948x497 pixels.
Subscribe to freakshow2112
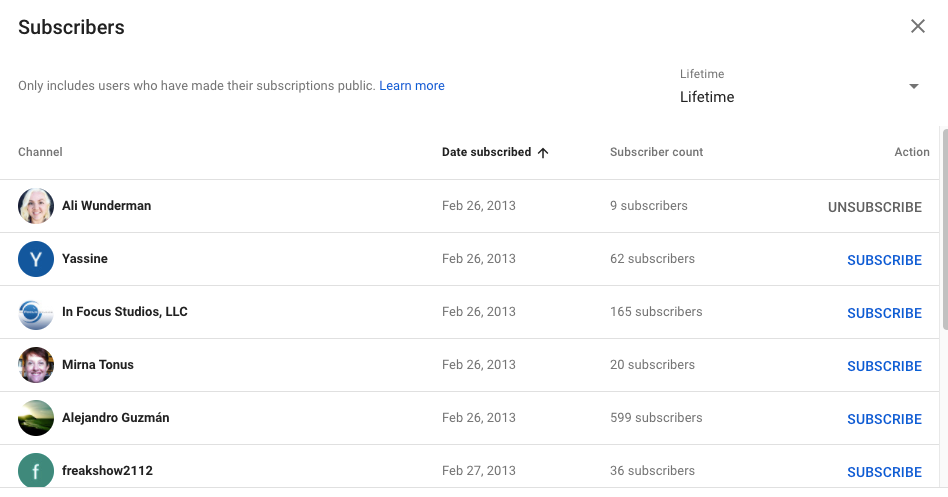click(884, 472)
